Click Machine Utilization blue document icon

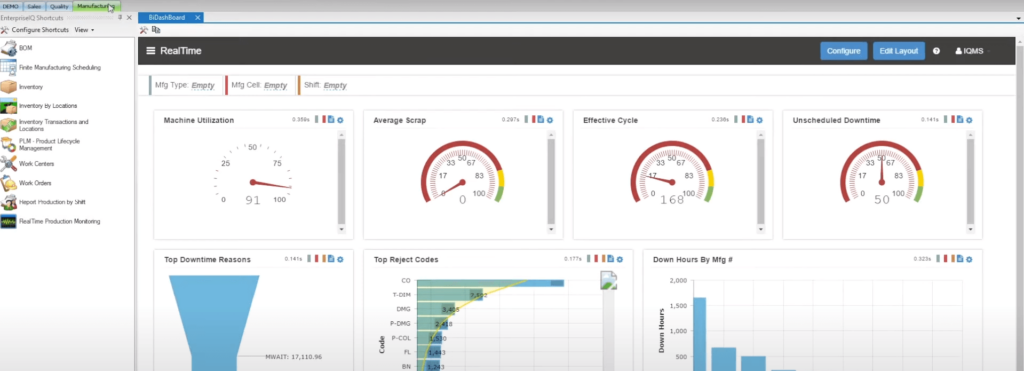tap(331, 120)
